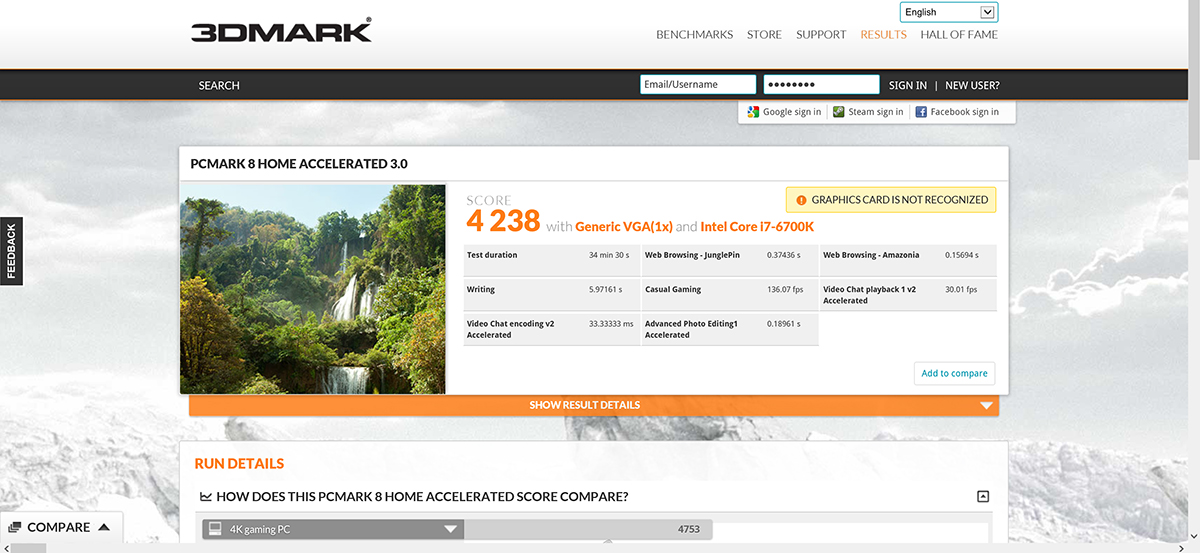Click the chart icon beside score comparison heading
This screenshot has width=1200, height=553.
tap(205, 497)
